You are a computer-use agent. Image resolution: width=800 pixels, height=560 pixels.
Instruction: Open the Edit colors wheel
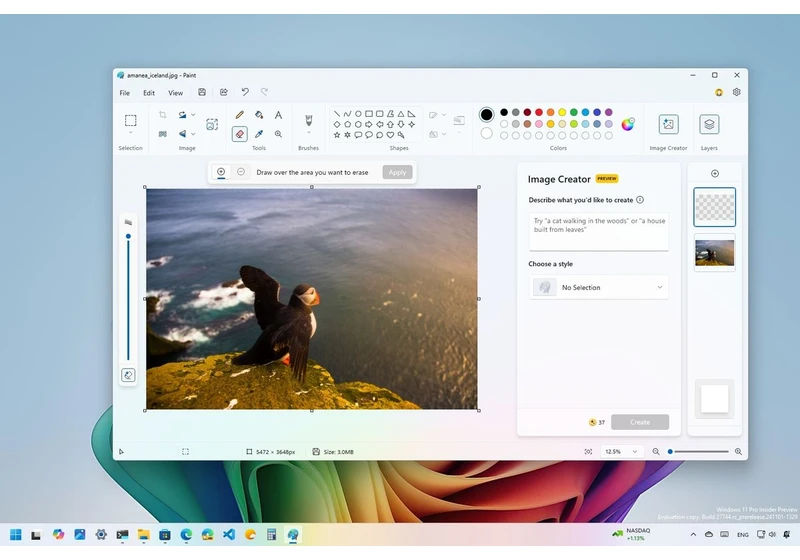(628, 124)
